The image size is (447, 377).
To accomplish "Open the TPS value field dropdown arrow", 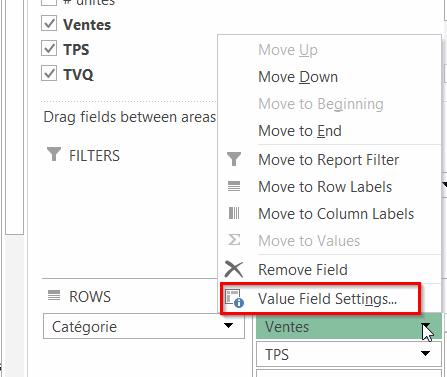I will coord(425,353).
